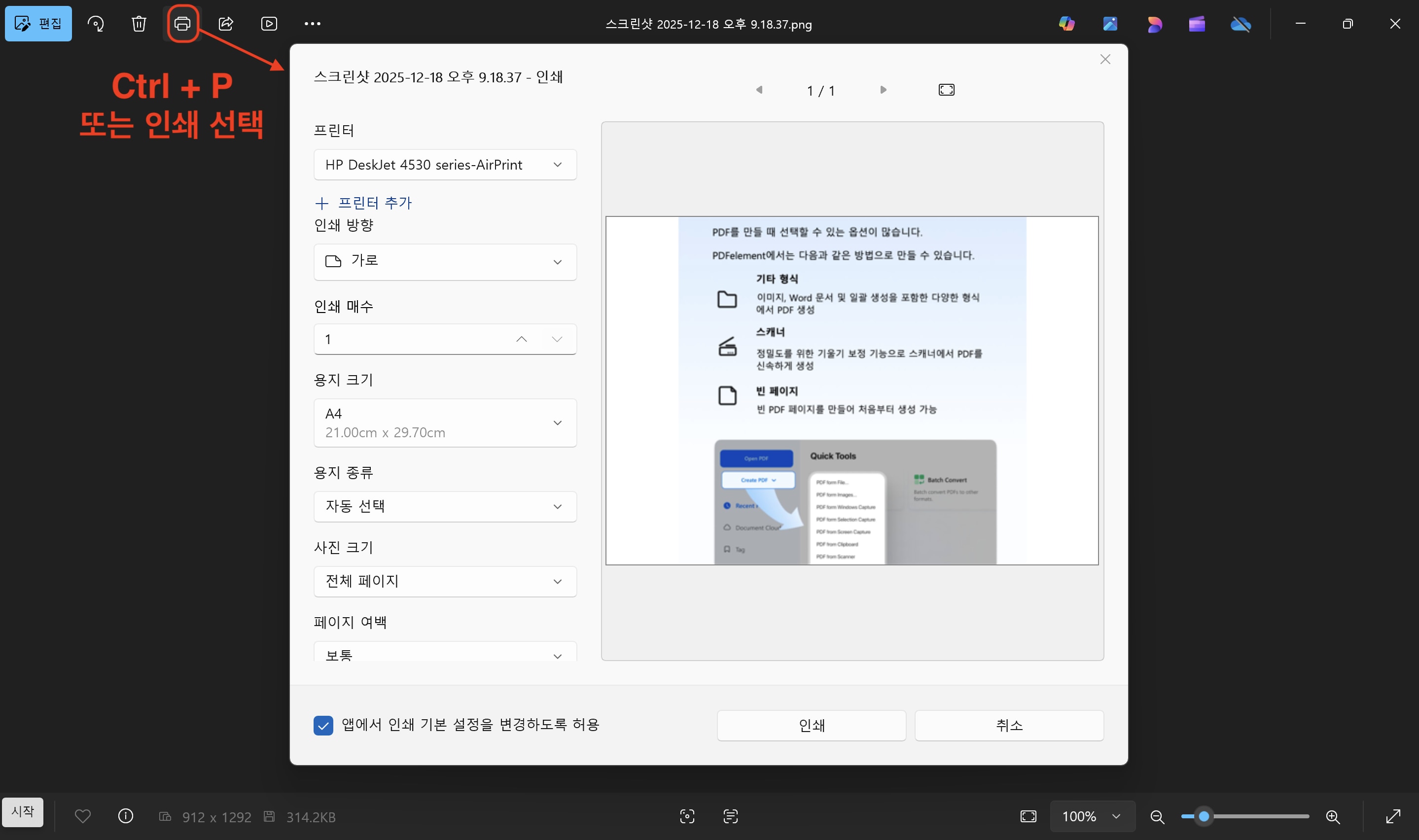Click the 인쇄 print button
This screenshot has height=840, width=1419.
[811, 725]
